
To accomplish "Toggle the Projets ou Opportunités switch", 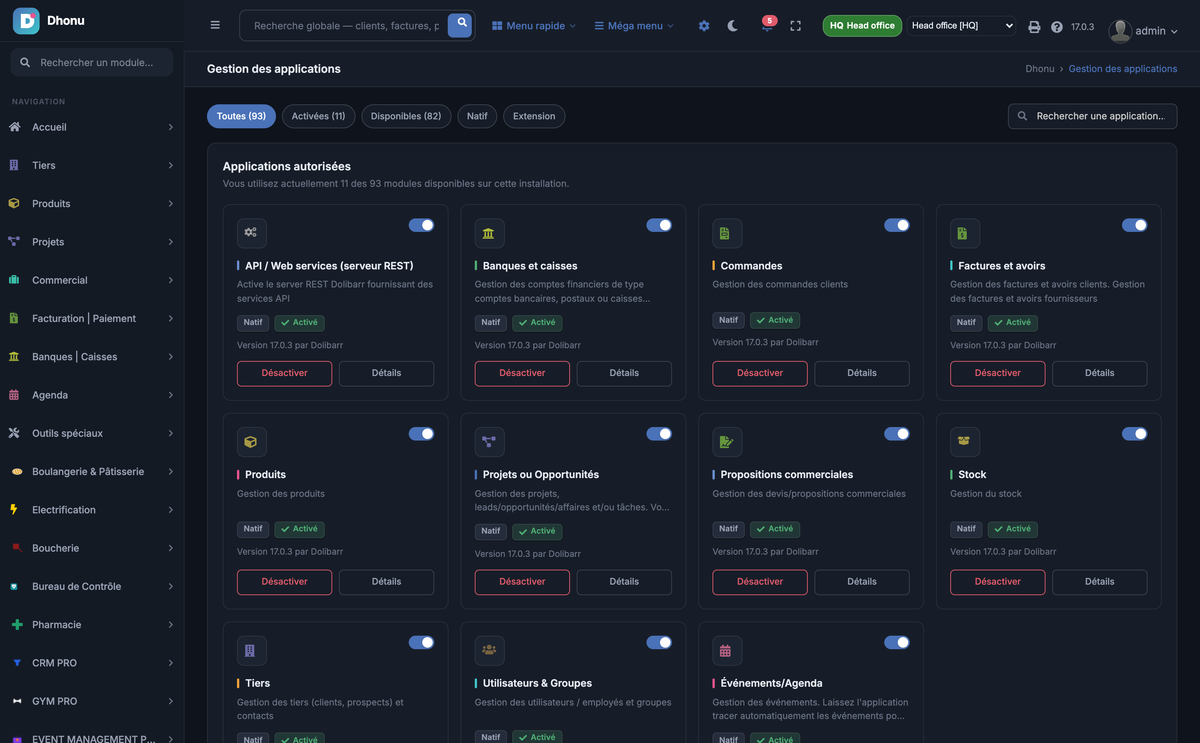I will [x=659, y=434].
